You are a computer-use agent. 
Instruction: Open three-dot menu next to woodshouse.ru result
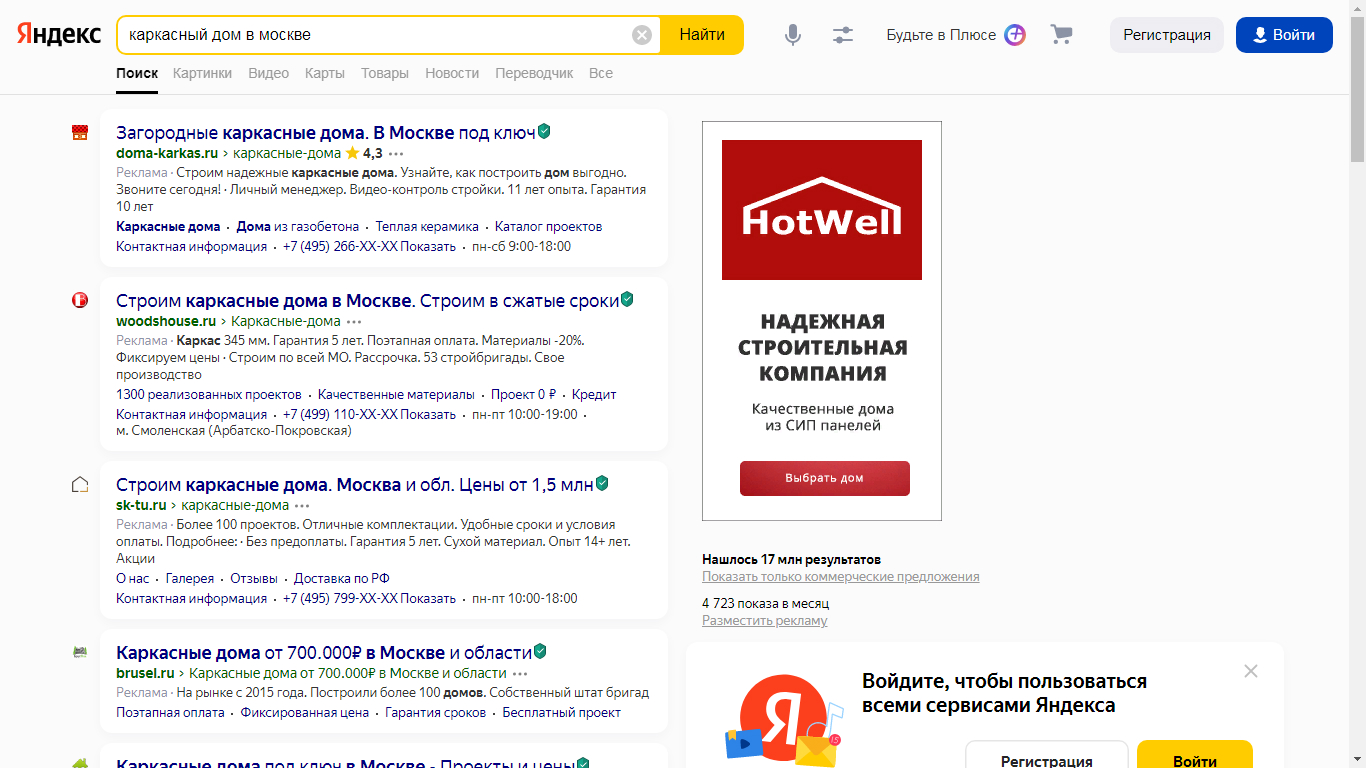pos(354,322)
